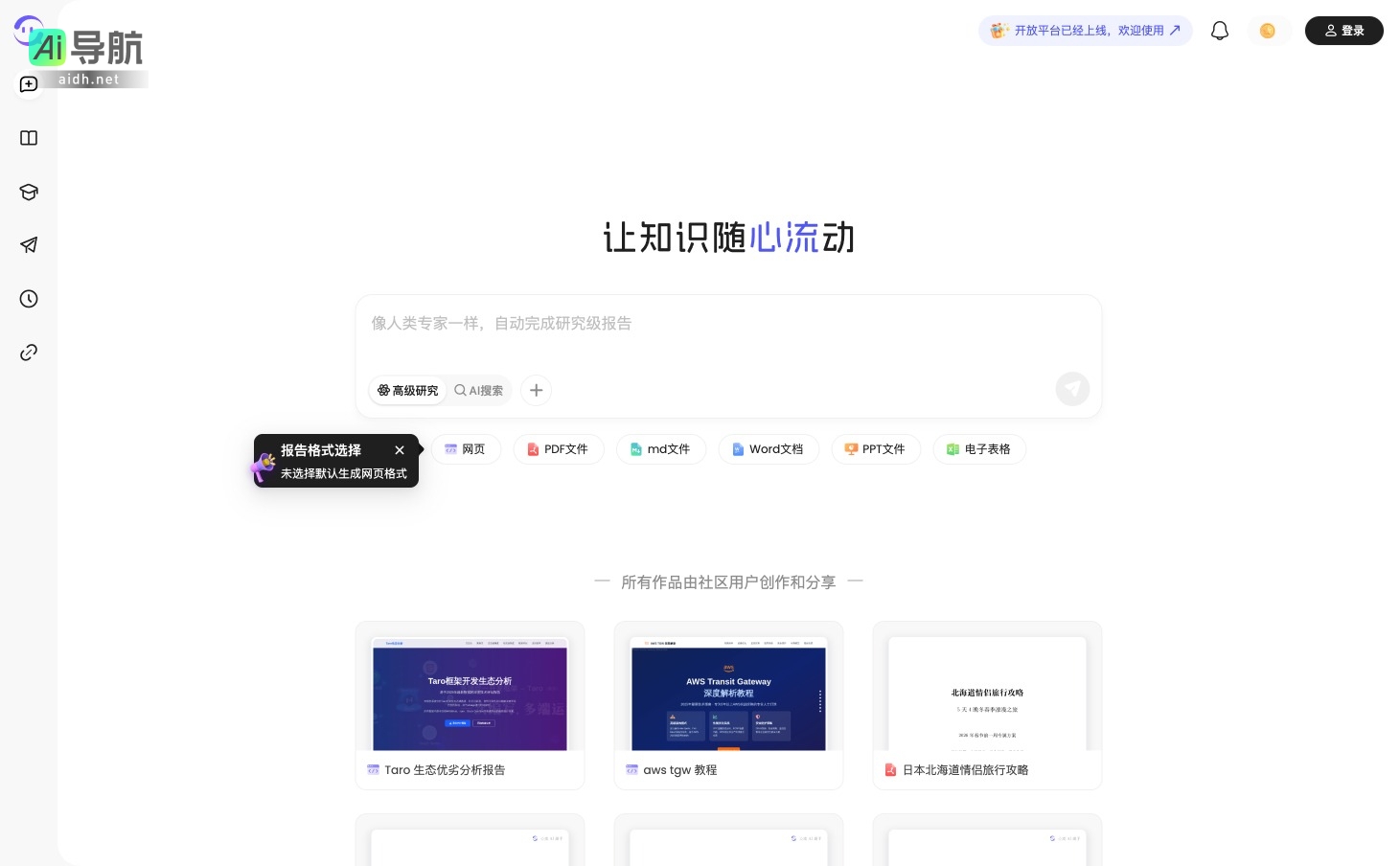Click the 登录 login button
The width and height of the screenshot is (1400, 866).
(1343, 30)
